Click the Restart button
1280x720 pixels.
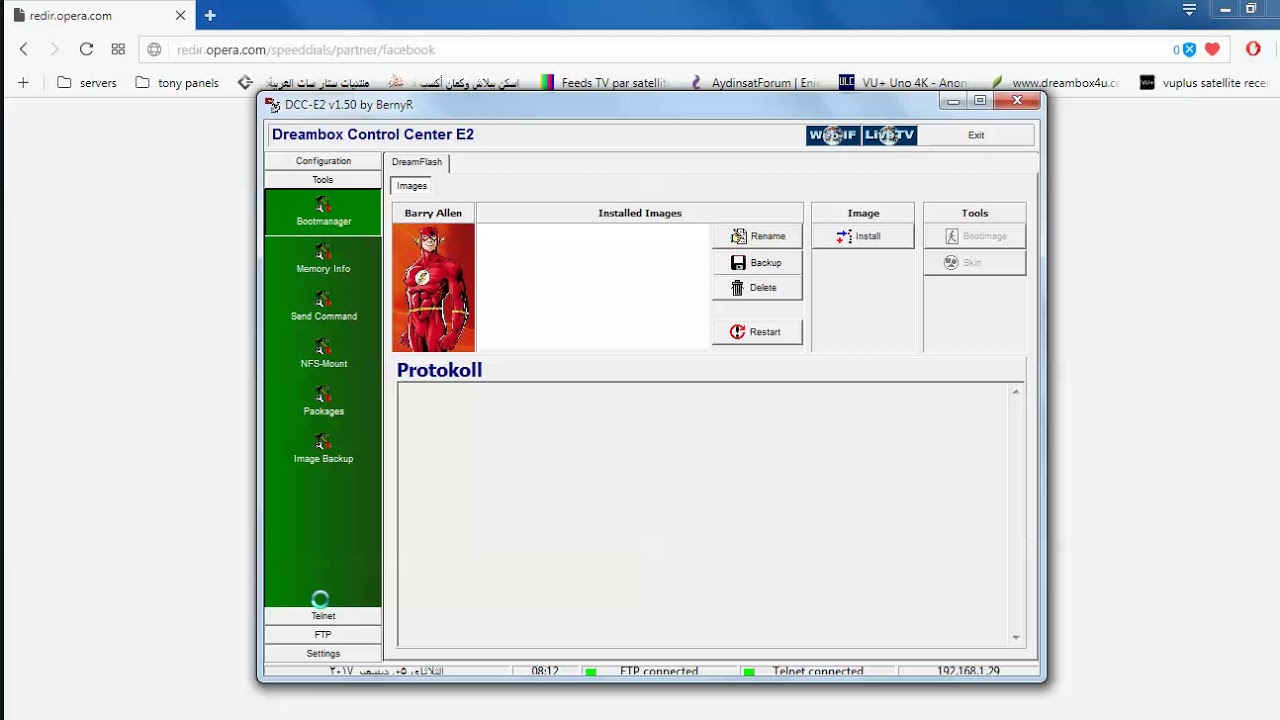pyautogui.click(x=757, y=332)
